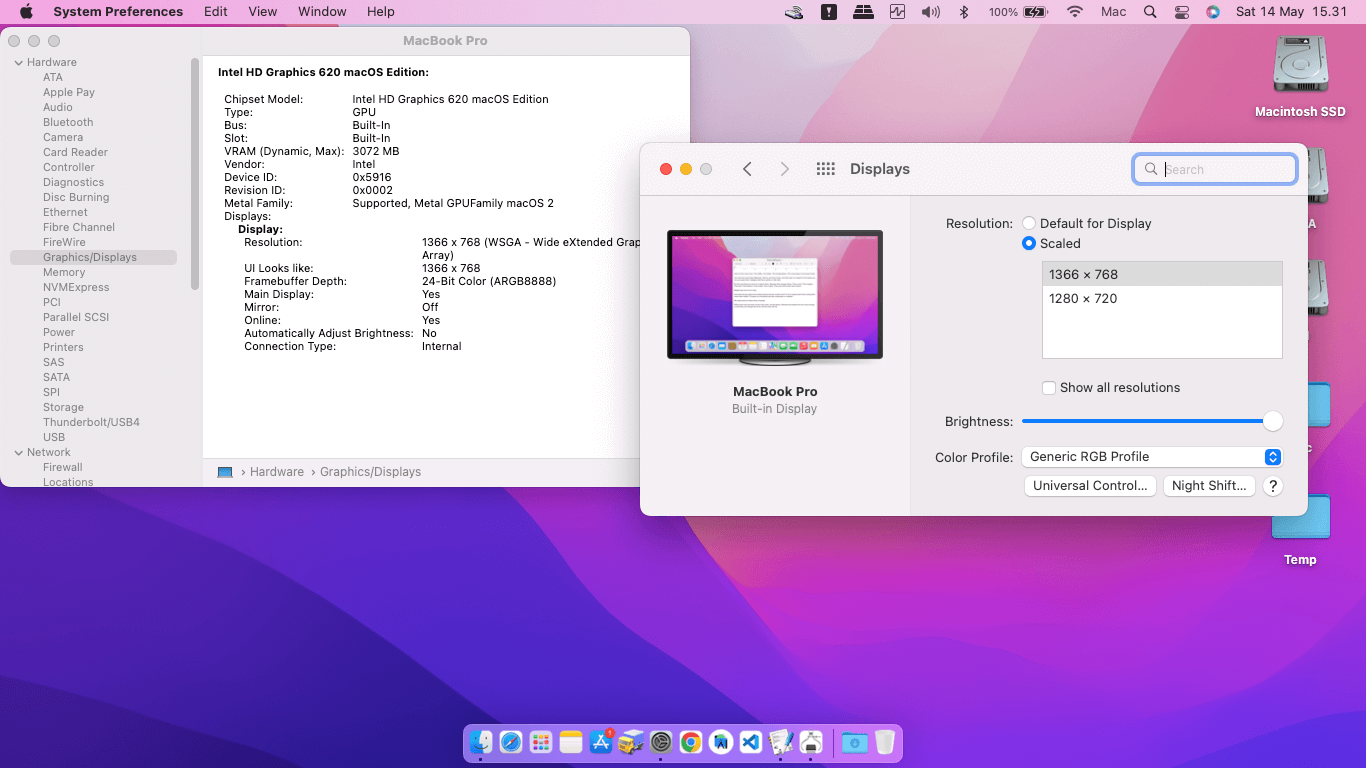Open the App Store from the Dock
Screen dimensions: 1366x768
(x=601, y=742)
